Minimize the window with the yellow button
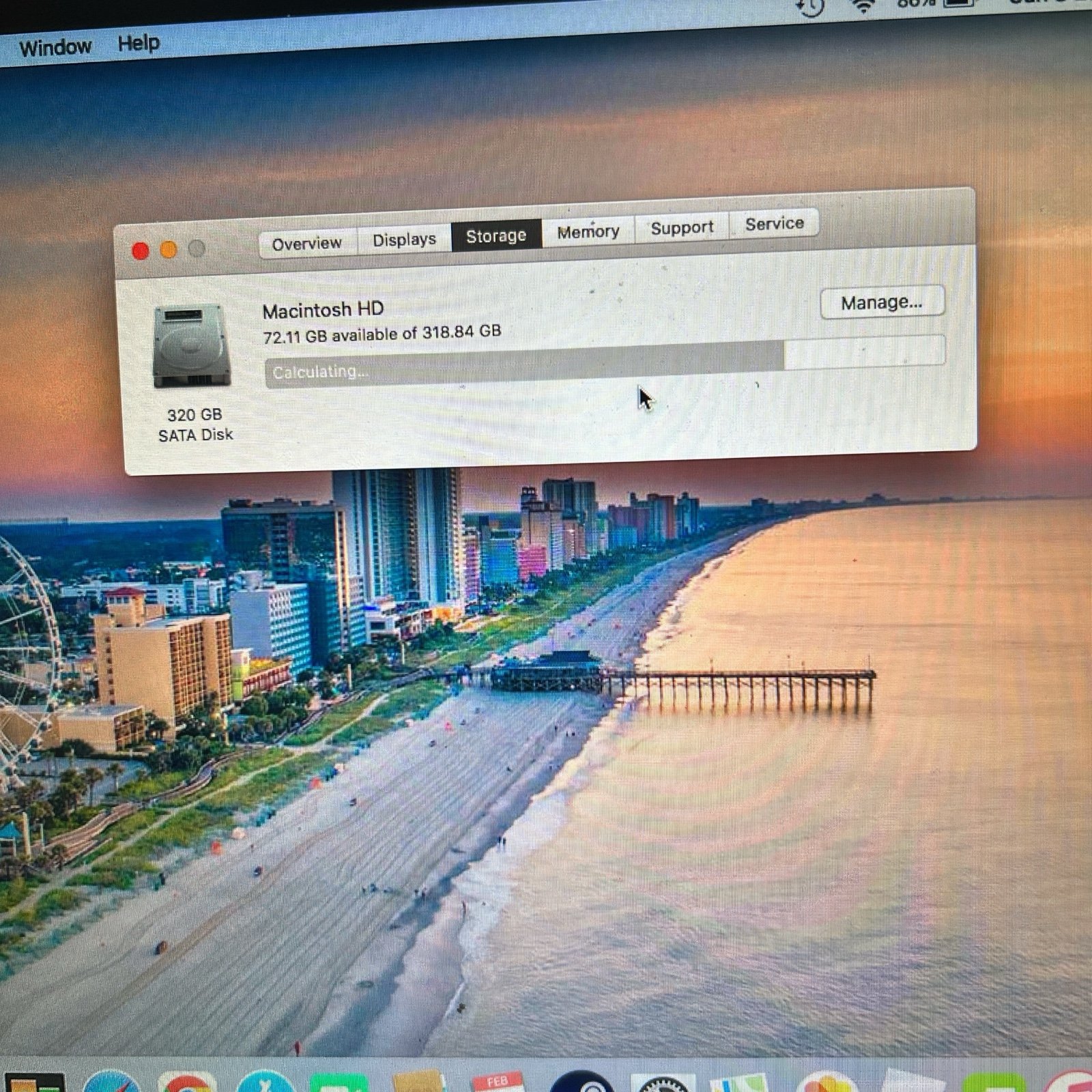This screenshot has height=1092, width=1092. pyautogui.click(x=169, y=250)
